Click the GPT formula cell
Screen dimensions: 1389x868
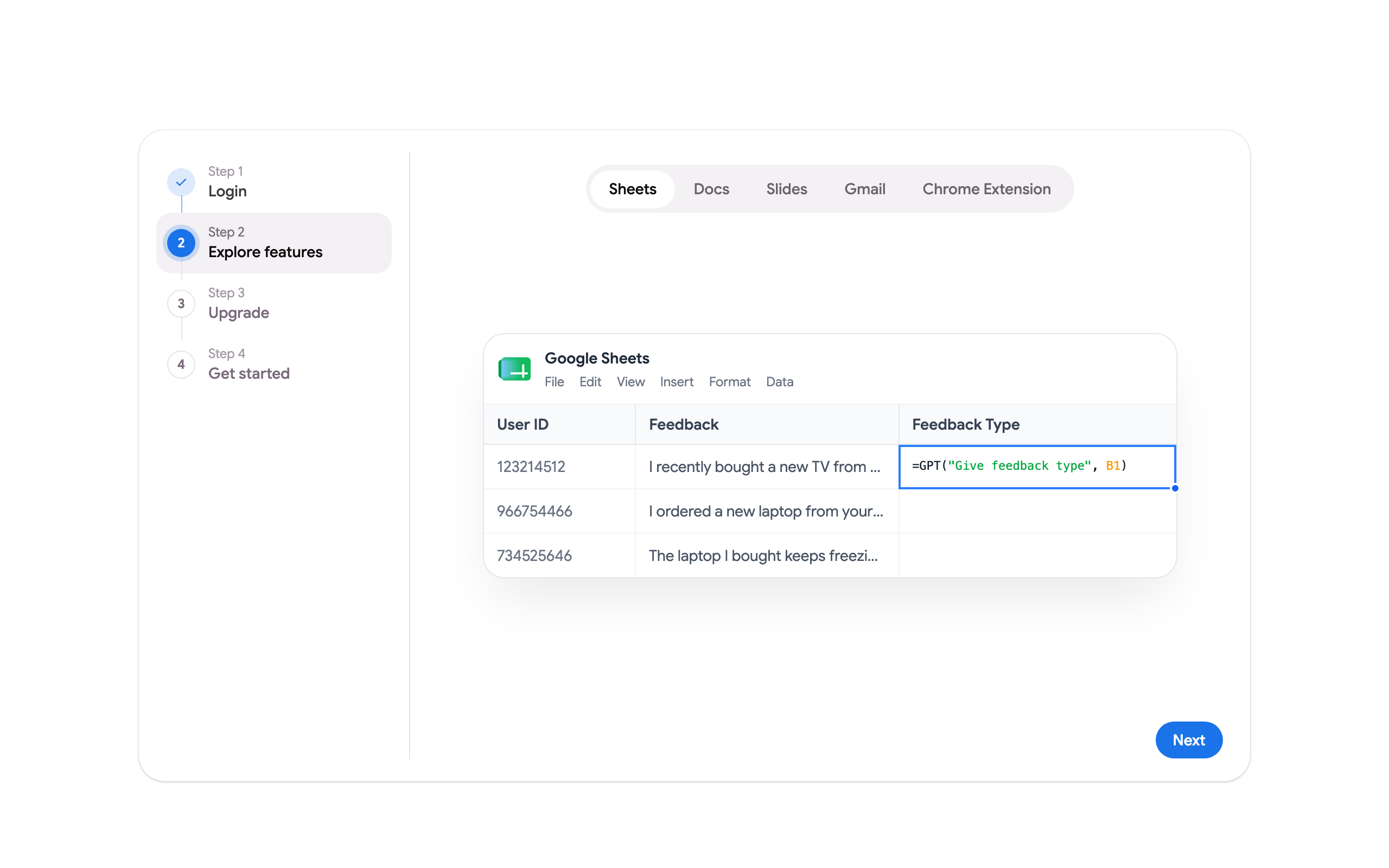click(1037, 466)
